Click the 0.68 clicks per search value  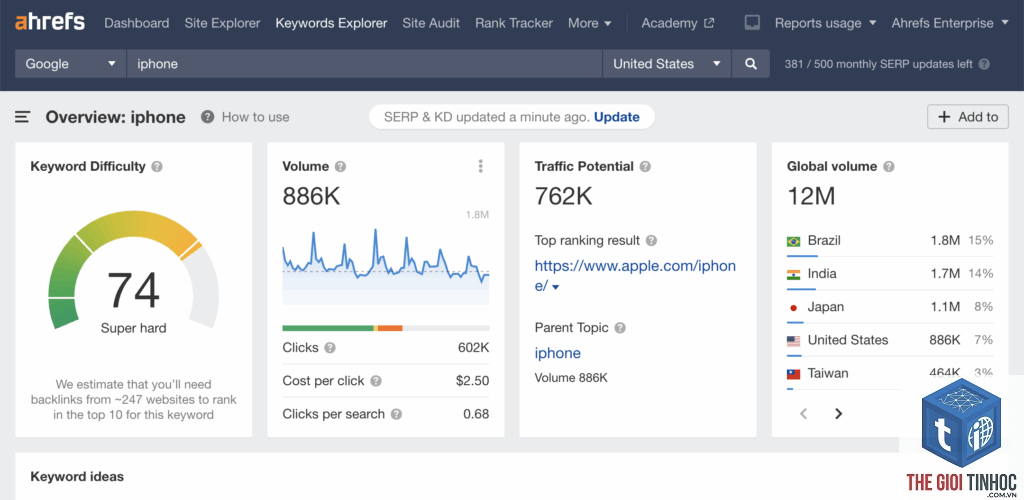click(476, 414)
